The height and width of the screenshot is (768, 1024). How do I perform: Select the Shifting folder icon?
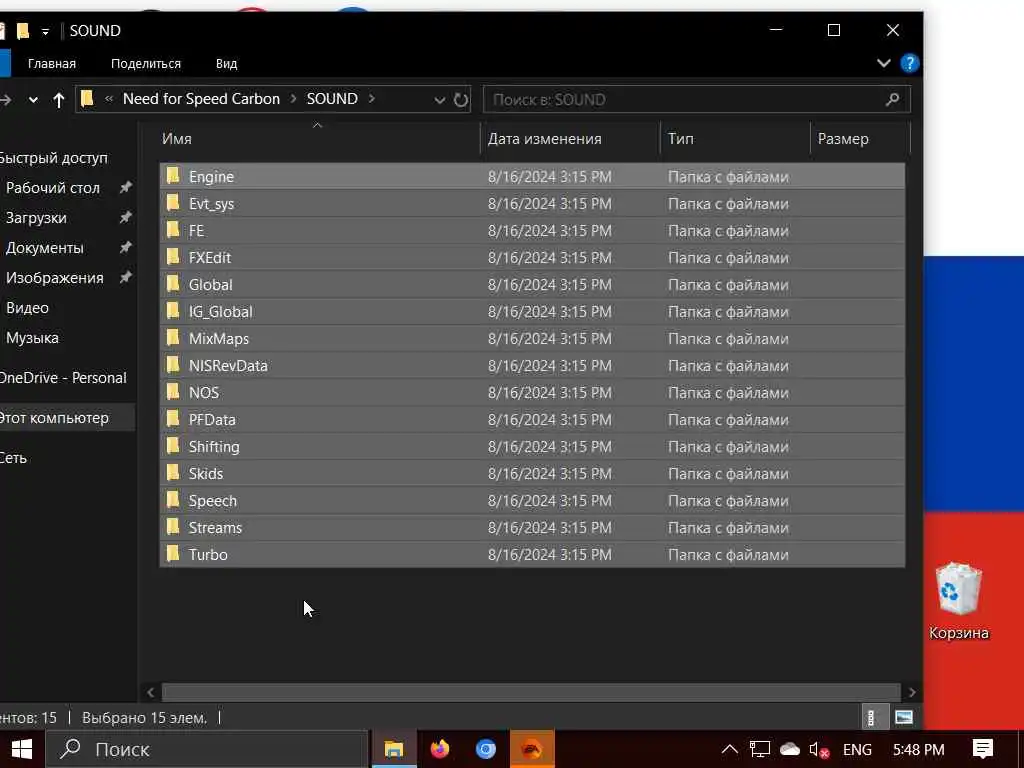click(x=173, y=446)
